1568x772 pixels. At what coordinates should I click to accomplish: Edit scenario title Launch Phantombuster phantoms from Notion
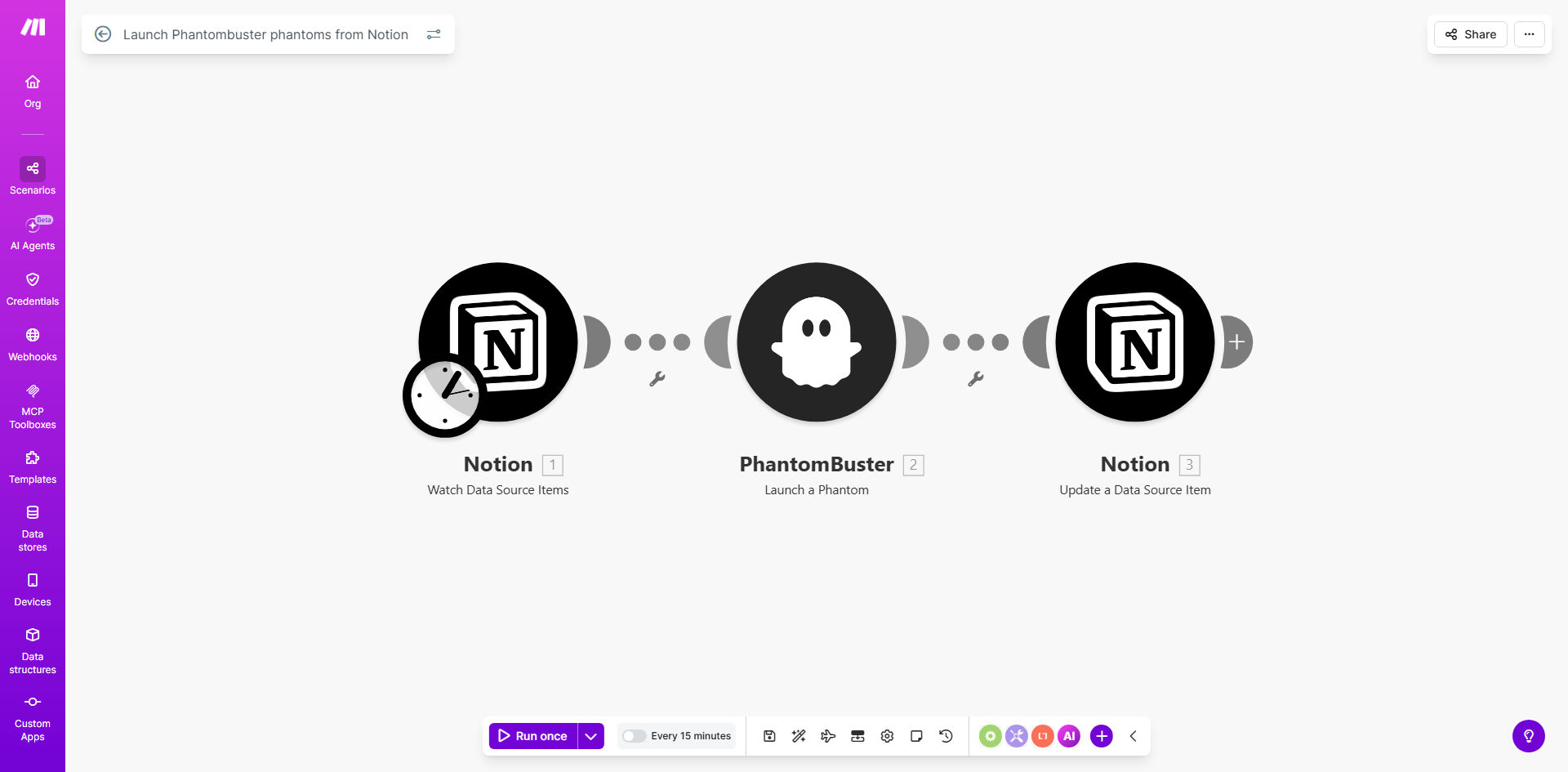(x=265, y=34)
